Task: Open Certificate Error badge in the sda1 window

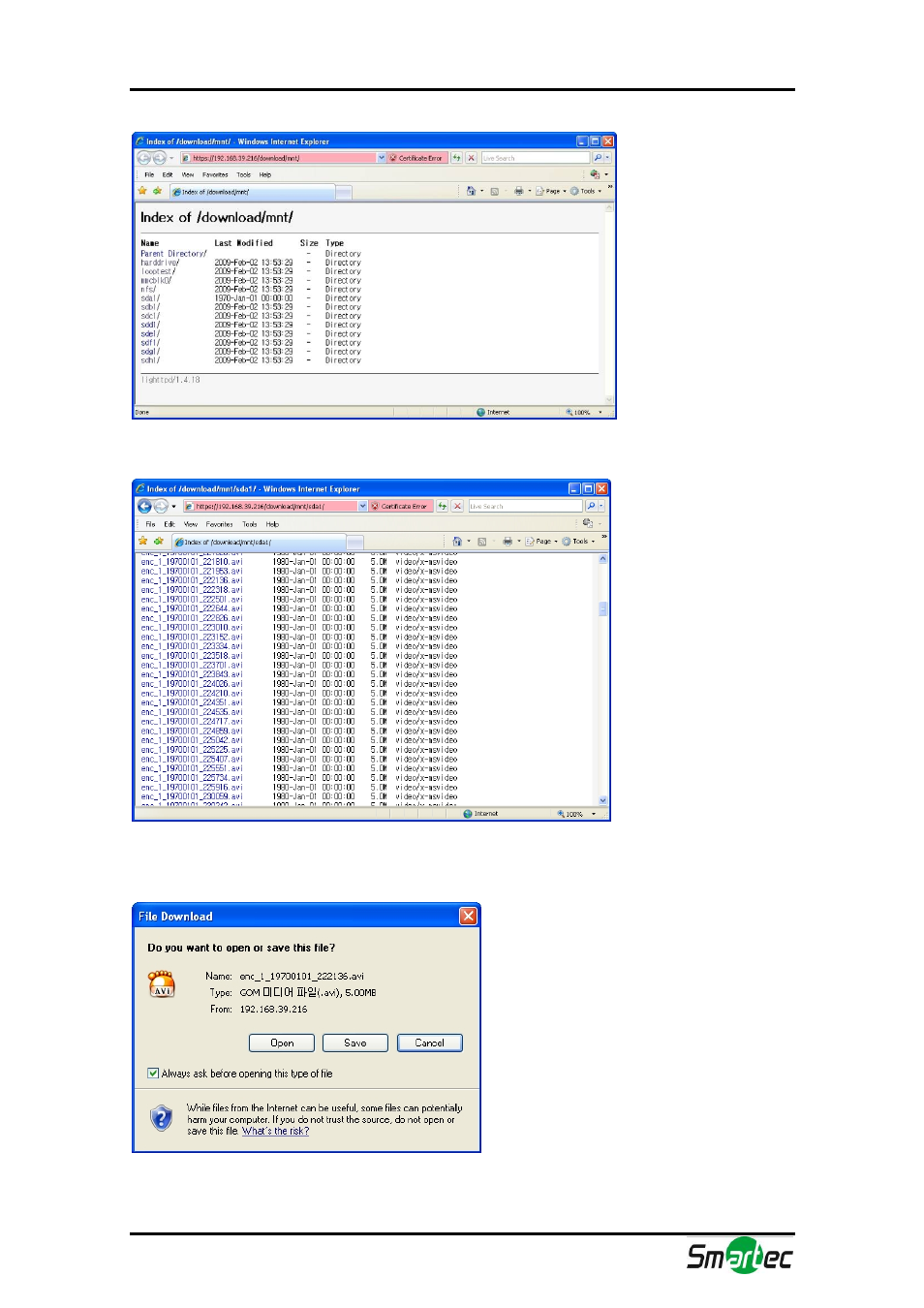Action: [x=401, y=506]
